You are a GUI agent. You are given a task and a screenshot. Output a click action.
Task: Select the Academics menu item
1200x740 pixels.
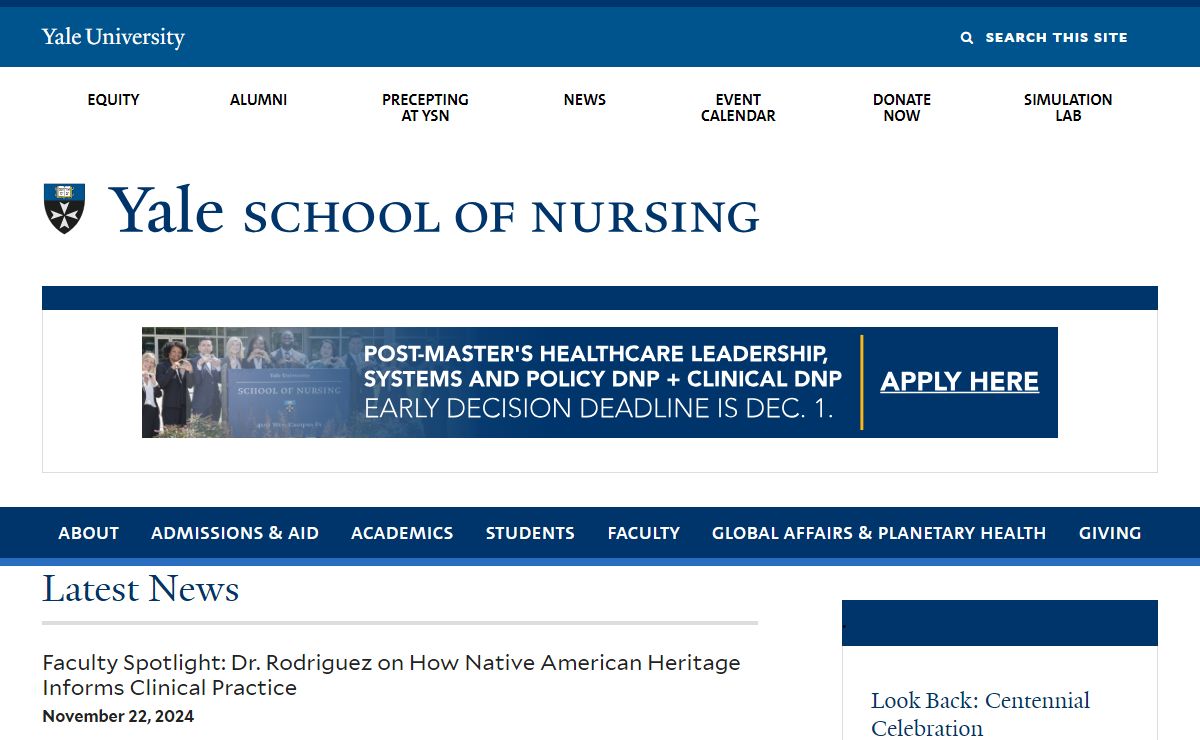point(402,533)
